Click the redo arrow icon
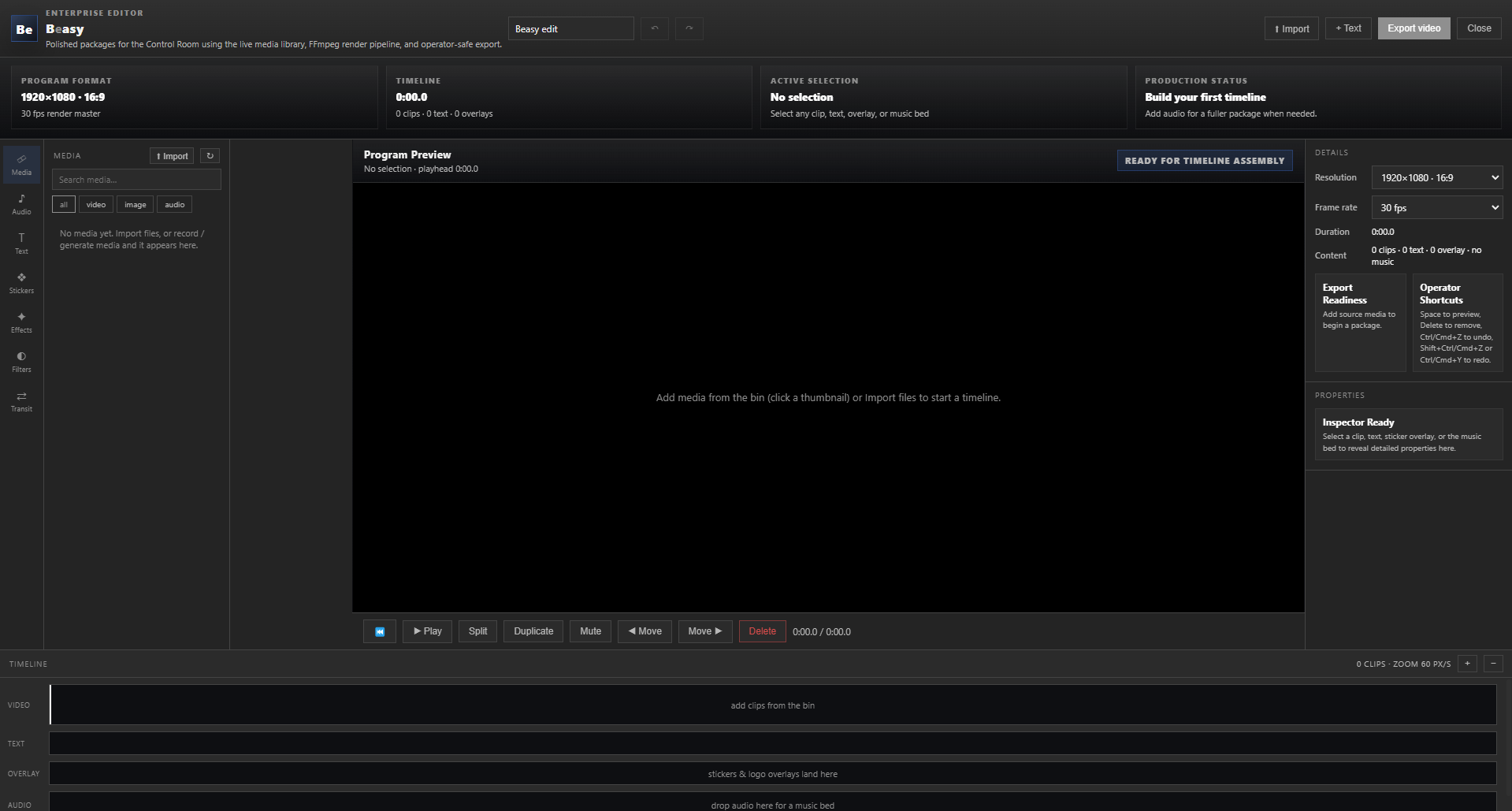The image size is (1512, 811). (689, 28)
